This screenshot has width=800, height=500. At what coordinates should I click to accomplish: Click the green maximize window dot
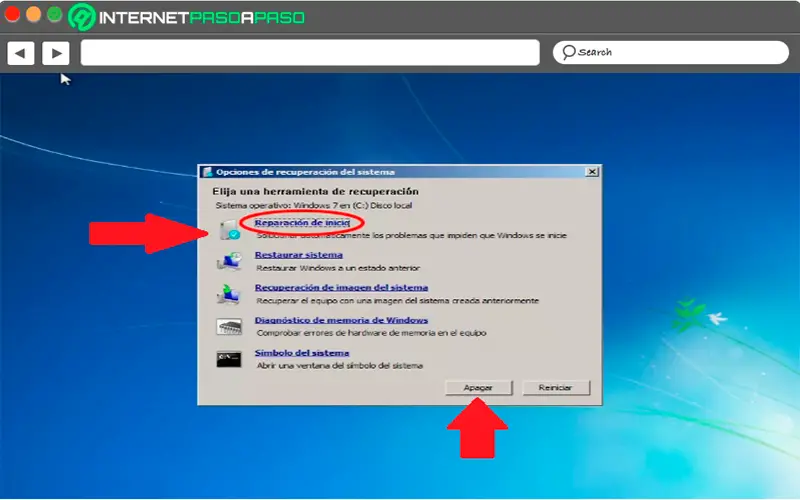tap(55, 14)
